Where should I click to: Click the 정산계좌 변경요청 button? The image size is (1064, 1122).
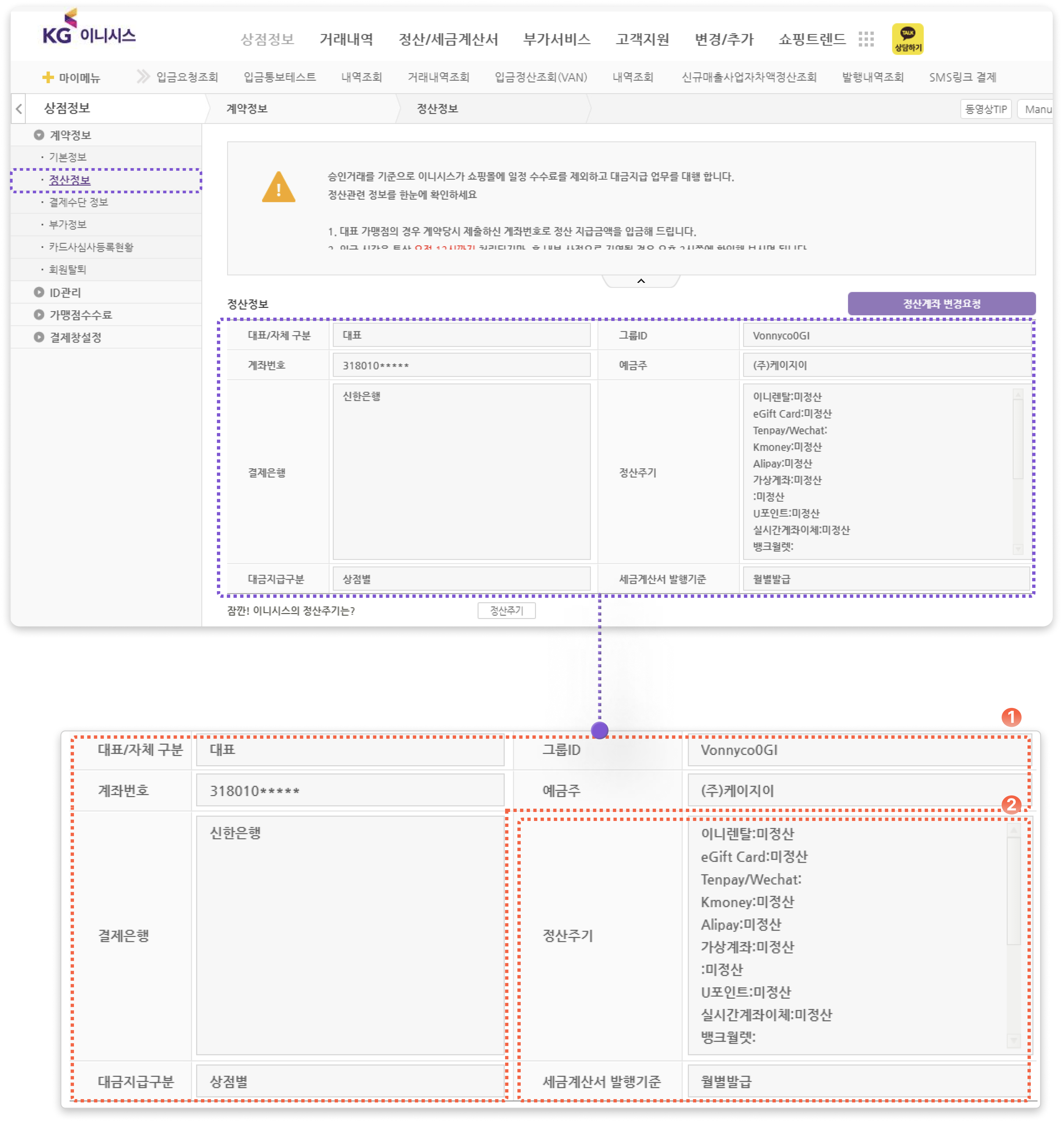942,304
